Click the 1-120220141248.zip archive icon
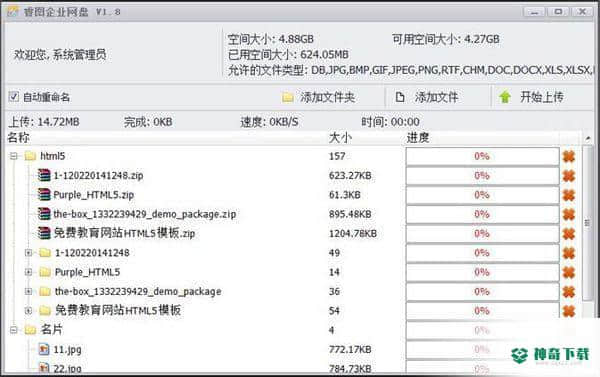Screen dimensions: 600x377 (x=44, y=175)
